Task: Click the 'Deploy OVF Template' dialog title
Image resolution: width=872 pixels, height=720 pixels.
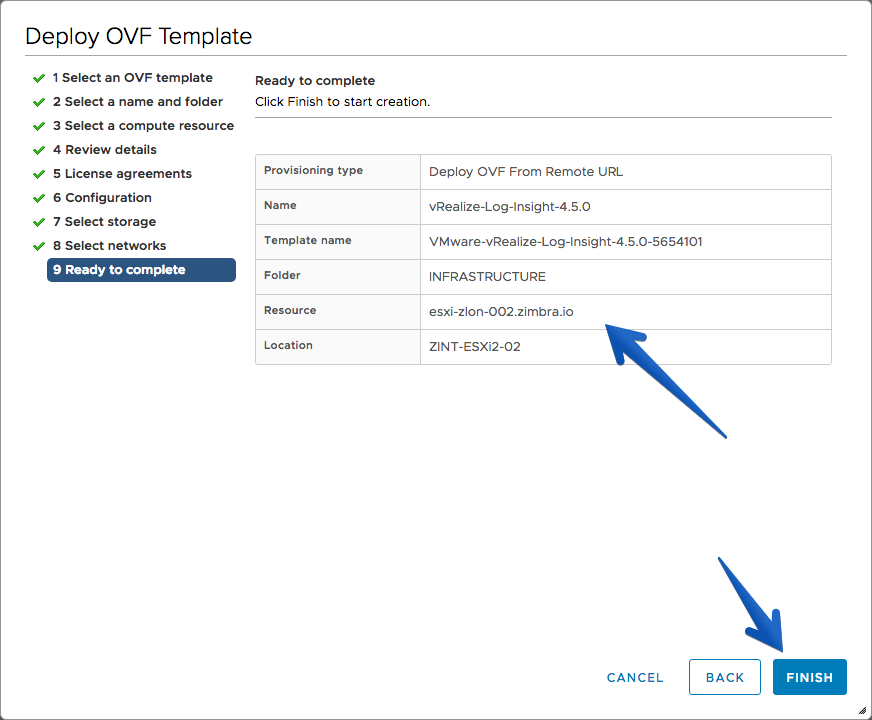Action: pos(138,37)
